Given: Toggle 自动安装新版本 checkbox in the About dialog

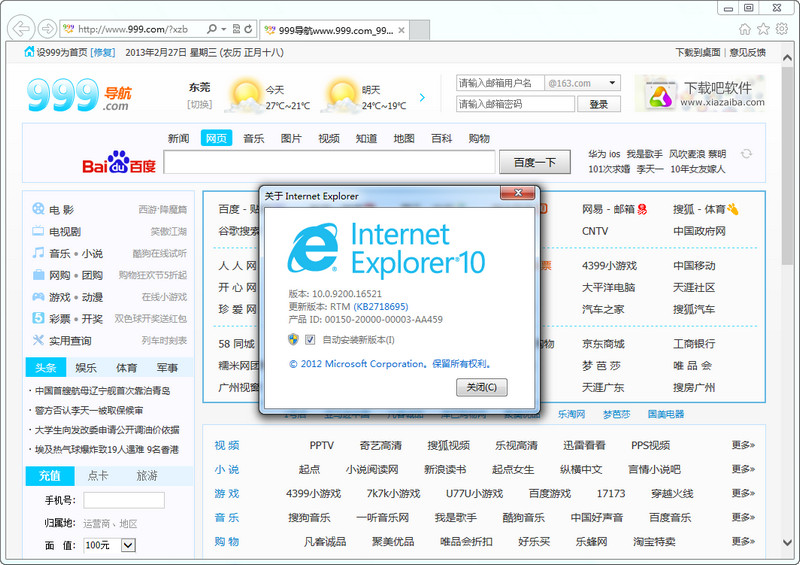Looking at the screenshot, I should (x=310, y=339).
